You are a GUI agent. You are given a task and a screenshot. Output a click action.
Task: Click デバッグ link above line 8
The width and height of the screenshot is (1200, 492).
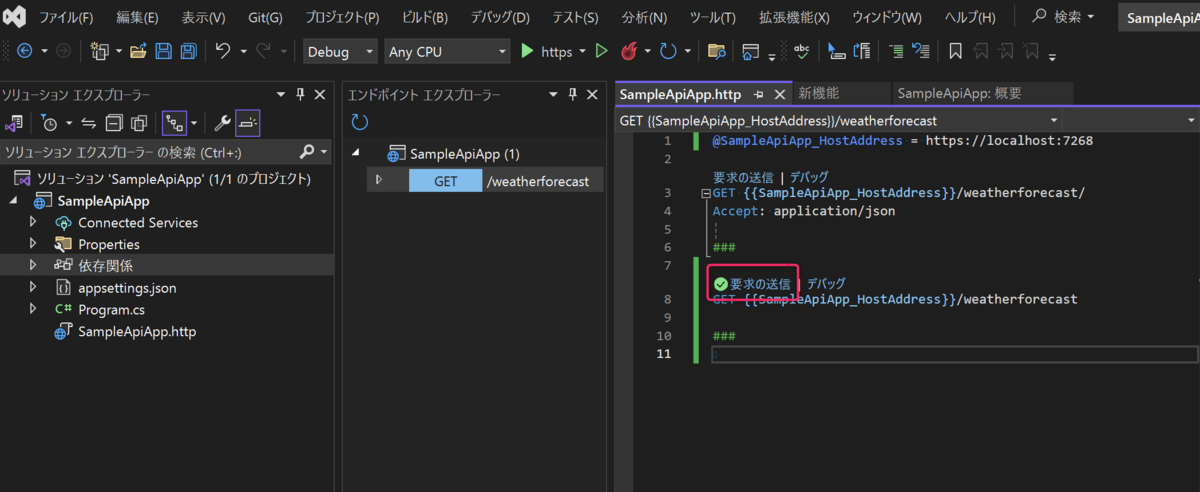(x=826, y=284)
